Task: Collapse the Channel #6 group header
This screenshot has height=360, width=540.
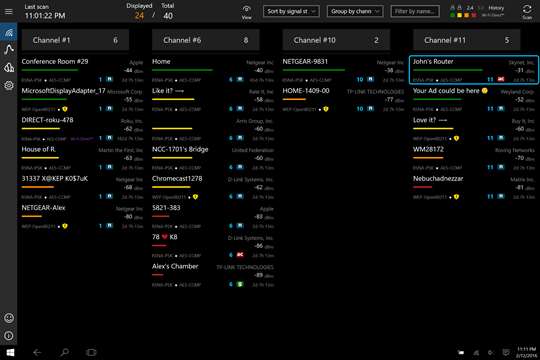Action: (206, 40)
